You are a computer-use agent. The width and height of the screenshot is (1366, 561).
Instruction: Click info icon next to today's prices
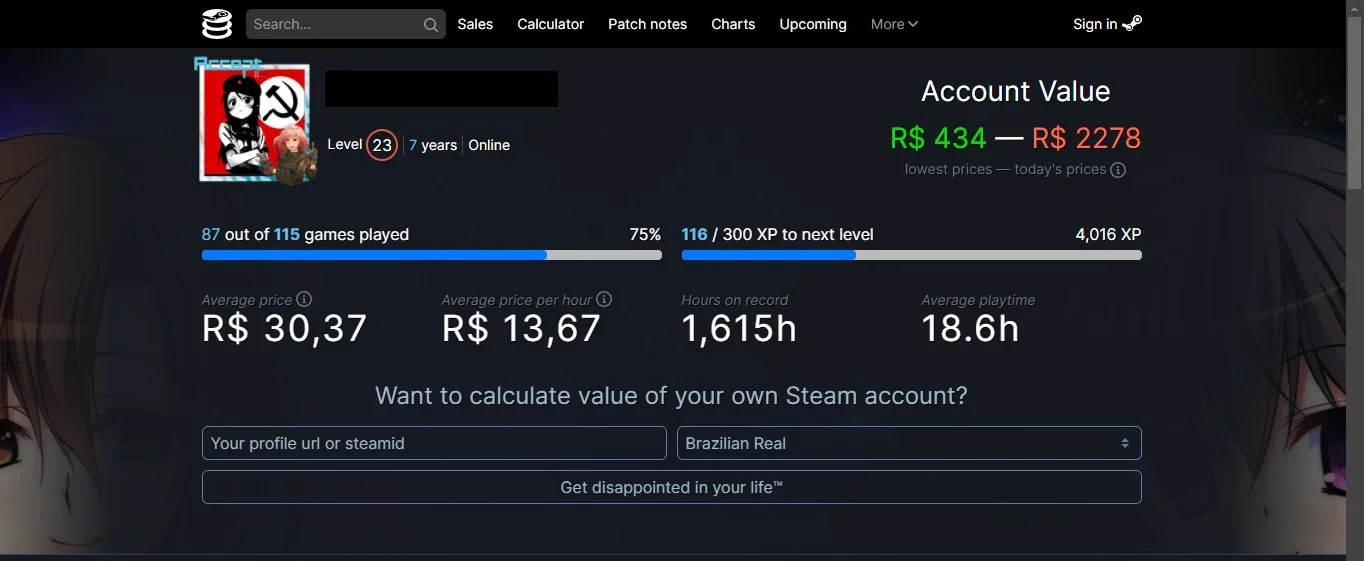[x=1118, y=170]
